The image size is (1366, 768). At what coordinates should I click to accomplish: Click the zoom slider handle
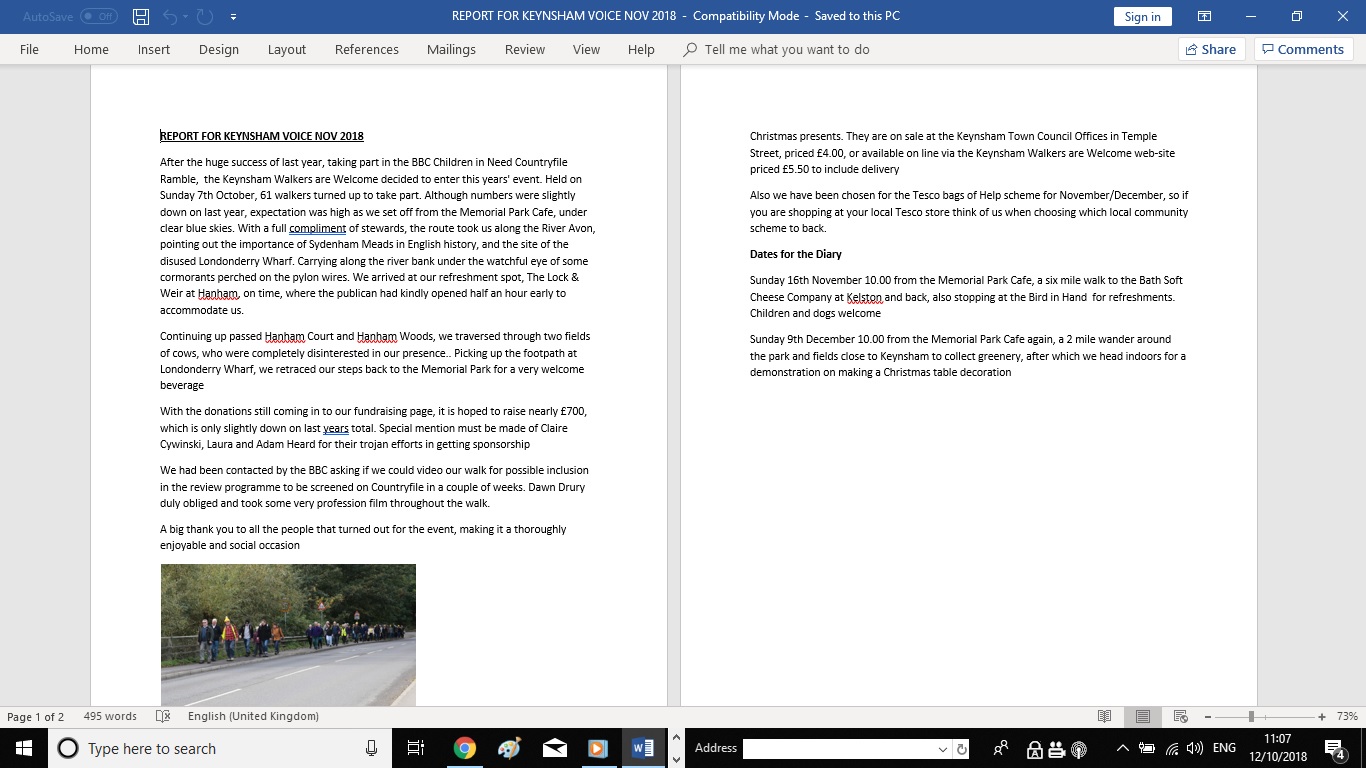1251,716
